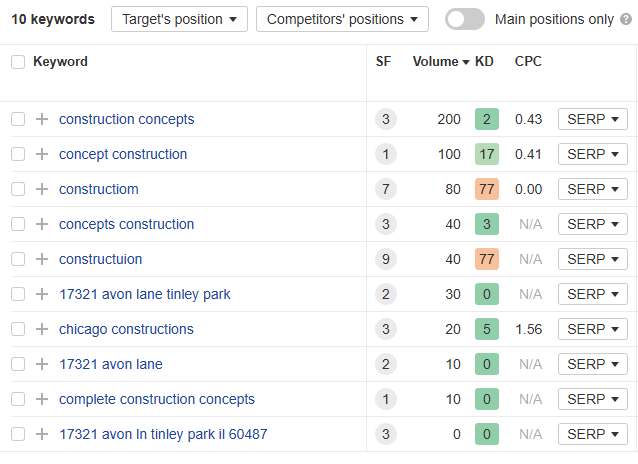Click plus icon beside constructiom keyword
The width and height of the screenshot is (638, 464).
[x=42, y=189]
